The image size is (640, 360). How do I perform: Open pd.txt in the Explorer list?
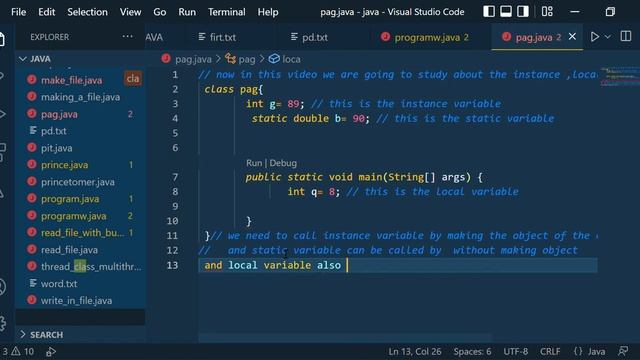click(x=53, y=131)
